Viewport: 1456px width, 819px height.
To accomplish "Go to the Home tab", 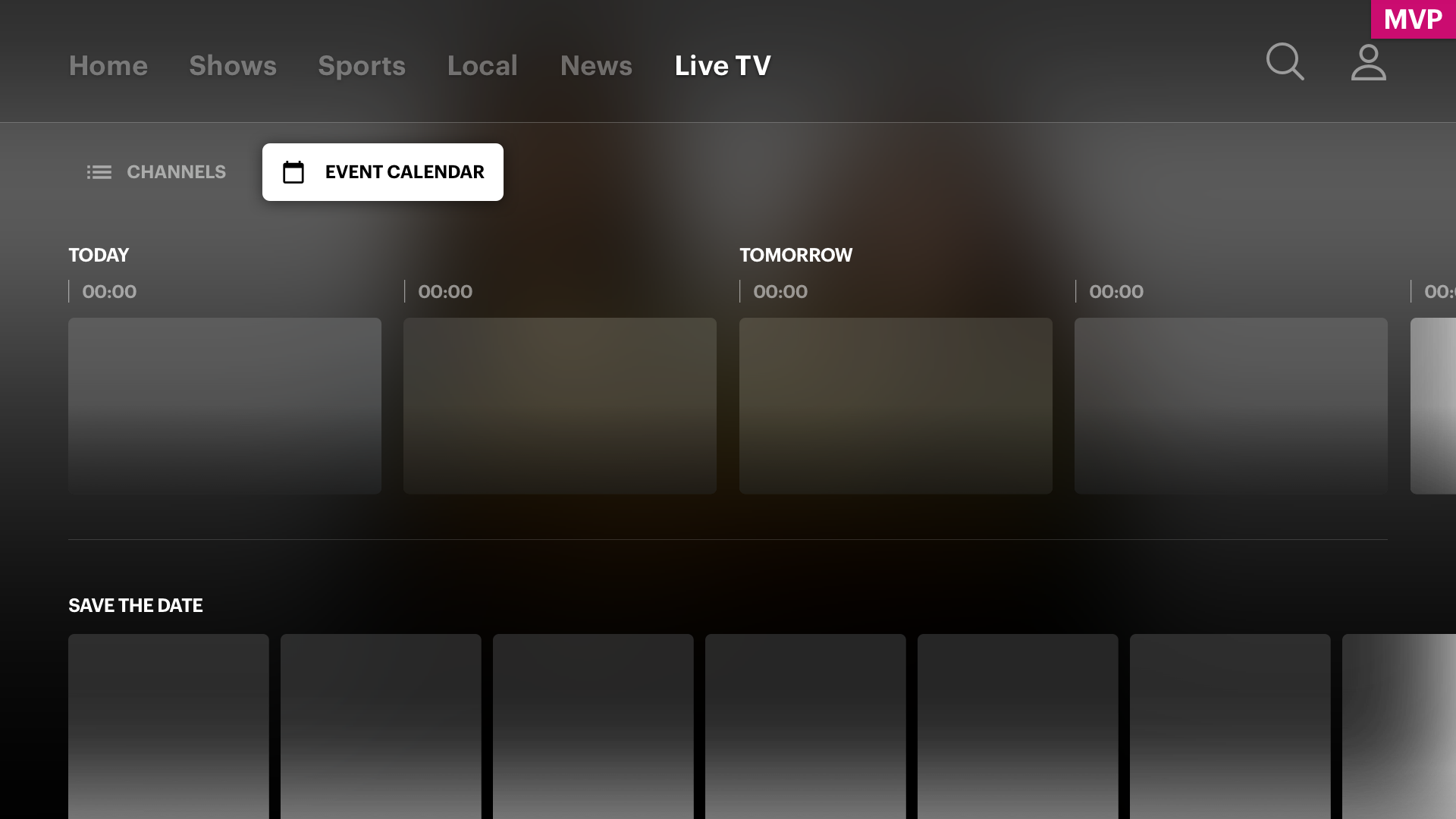I will pos(108,66).
